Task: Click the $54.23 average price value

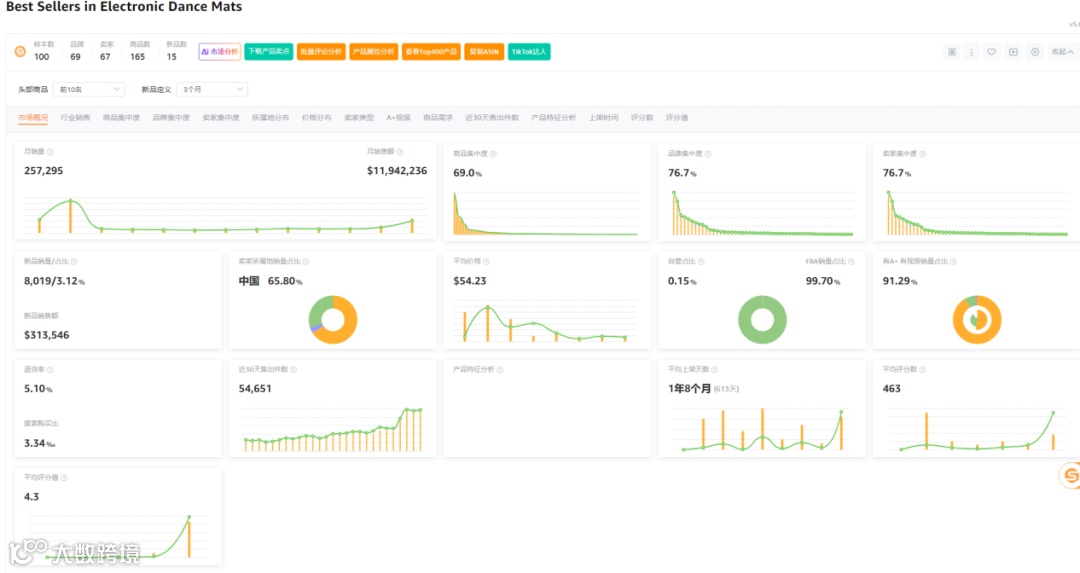Action: pos(470,281)
